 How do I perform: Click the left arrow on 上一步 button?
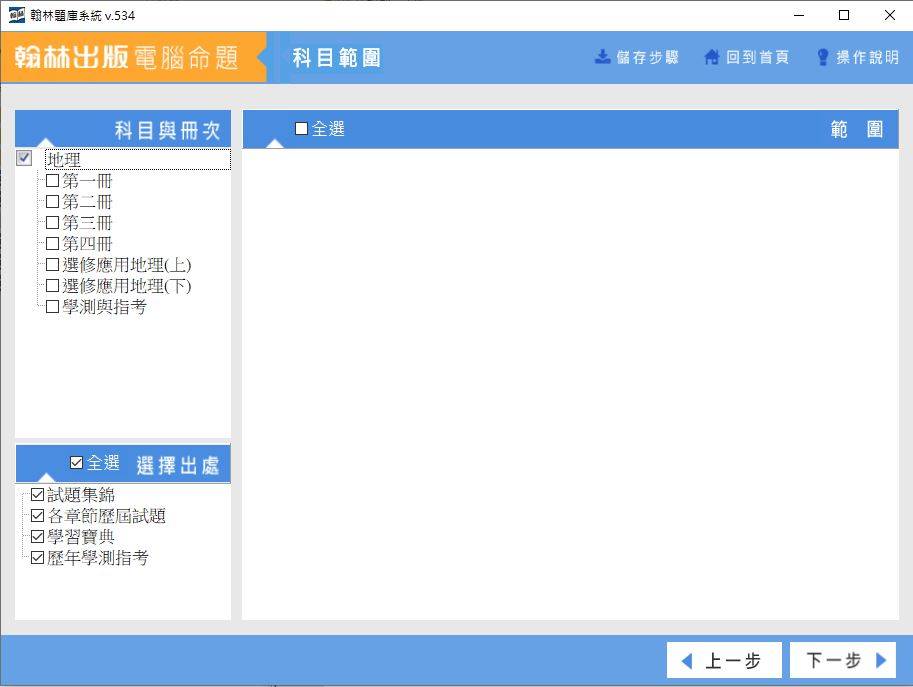tap(687, 661)
